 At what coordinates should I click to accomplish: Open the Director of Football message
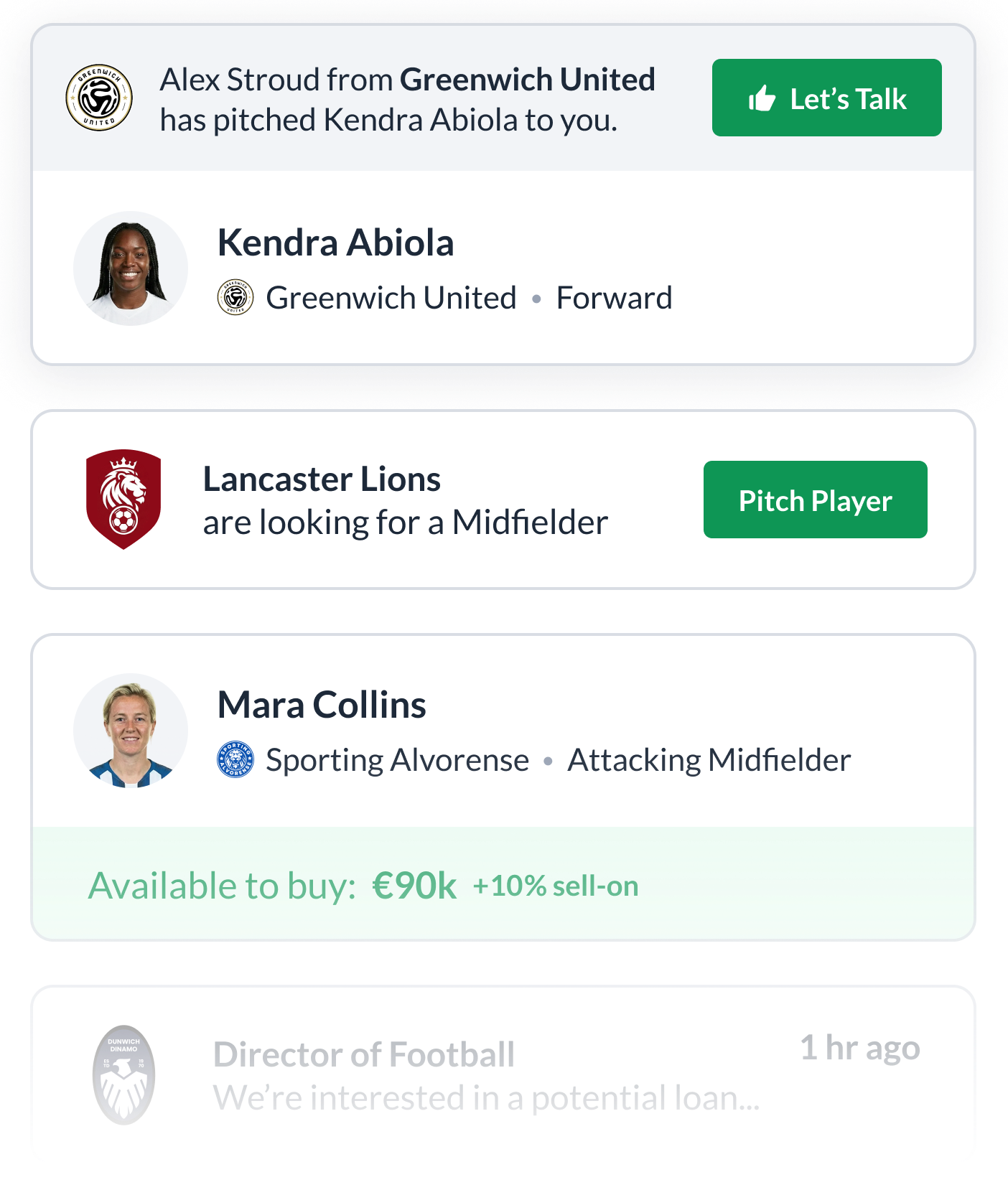click(x=364, y=1054)
